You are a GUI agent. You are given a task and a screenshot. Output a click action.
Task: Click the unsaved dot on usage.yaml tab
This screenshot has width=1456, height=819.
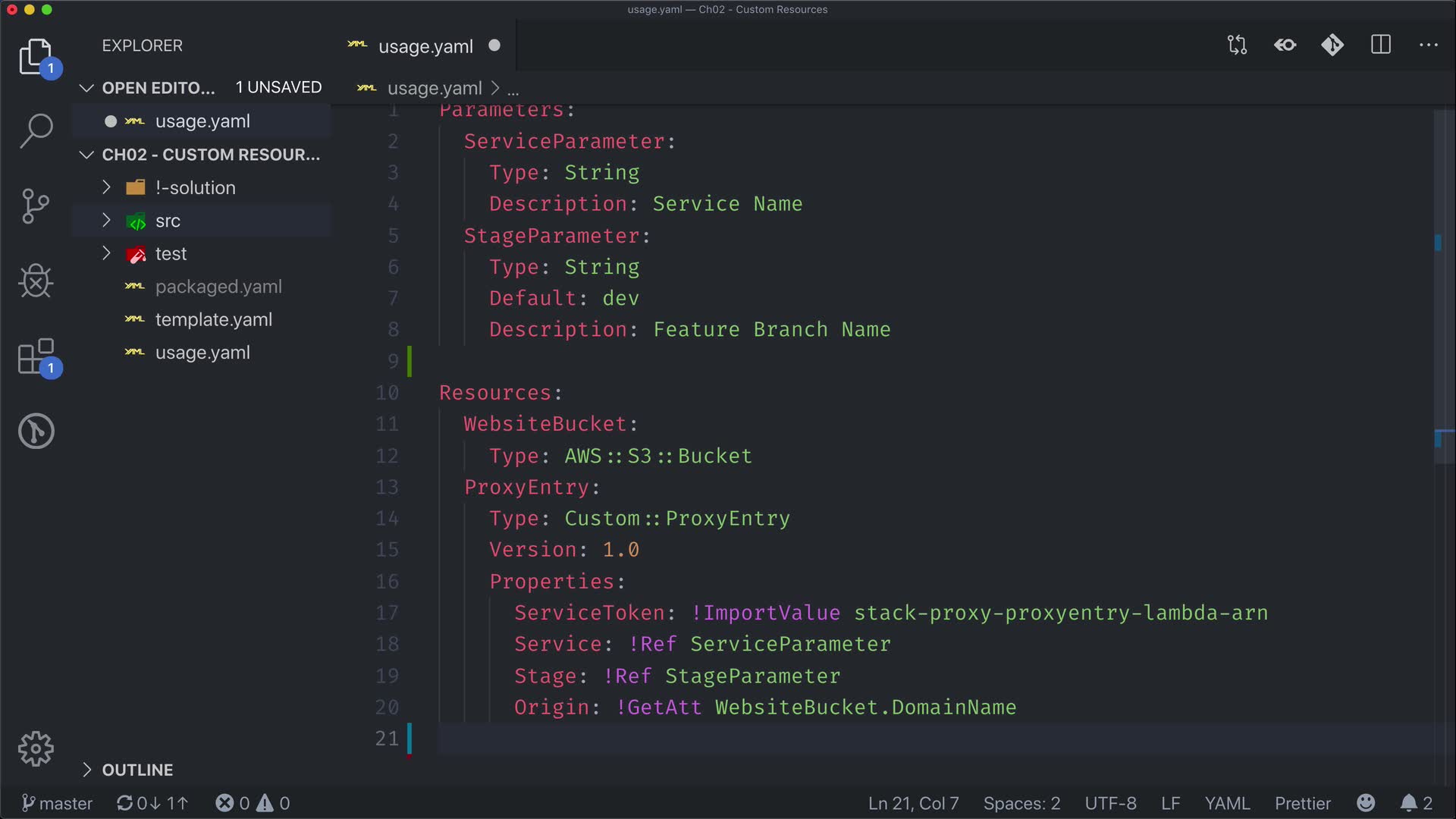tap(494, 45)
